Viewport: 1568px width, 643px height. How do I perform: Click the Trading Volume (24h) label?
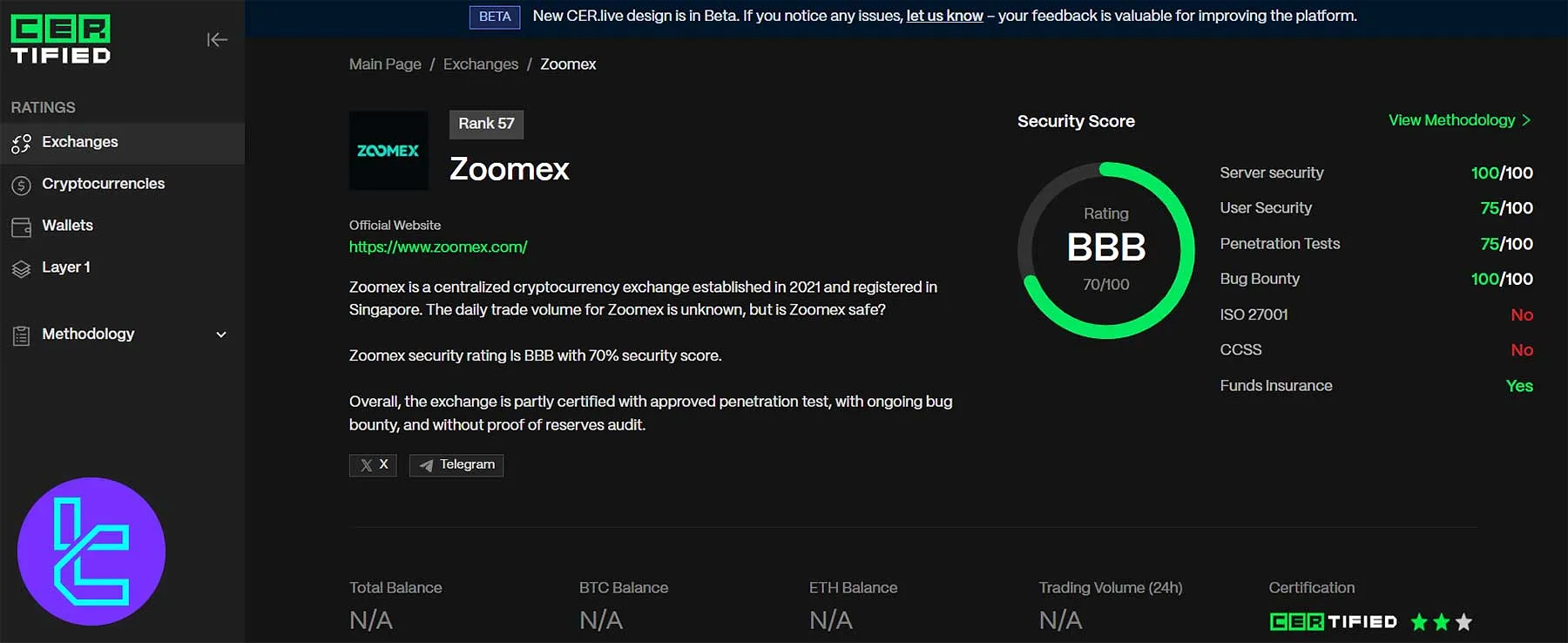pyautogui.click(x=1111, y=588)
